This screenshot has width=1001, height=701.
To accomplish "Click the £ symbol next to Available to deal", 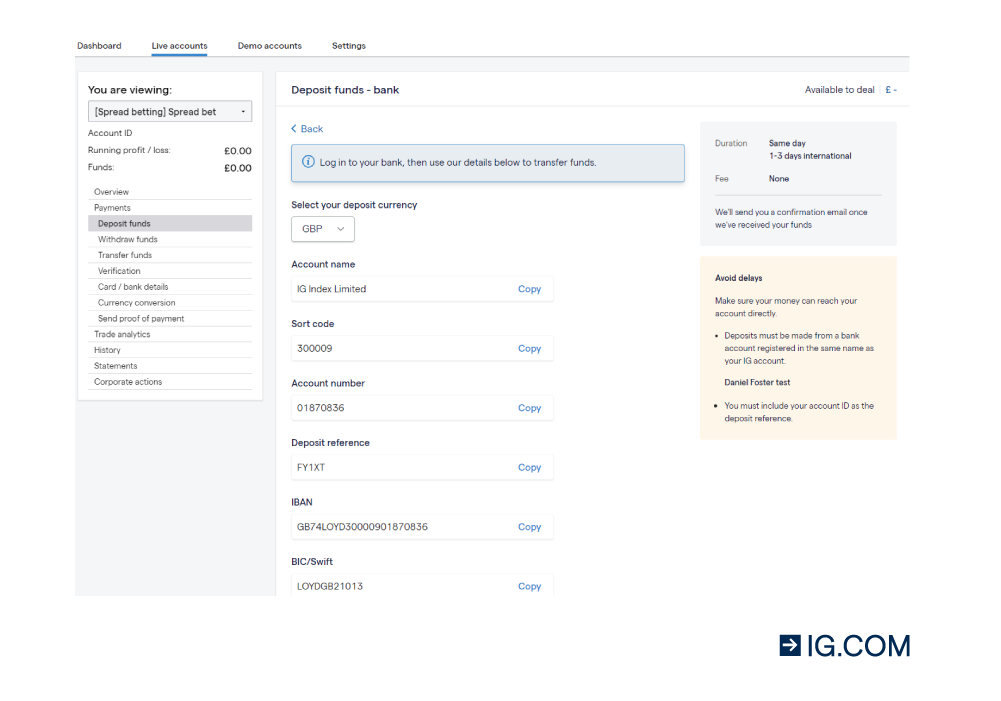I will tap(888, 89).
